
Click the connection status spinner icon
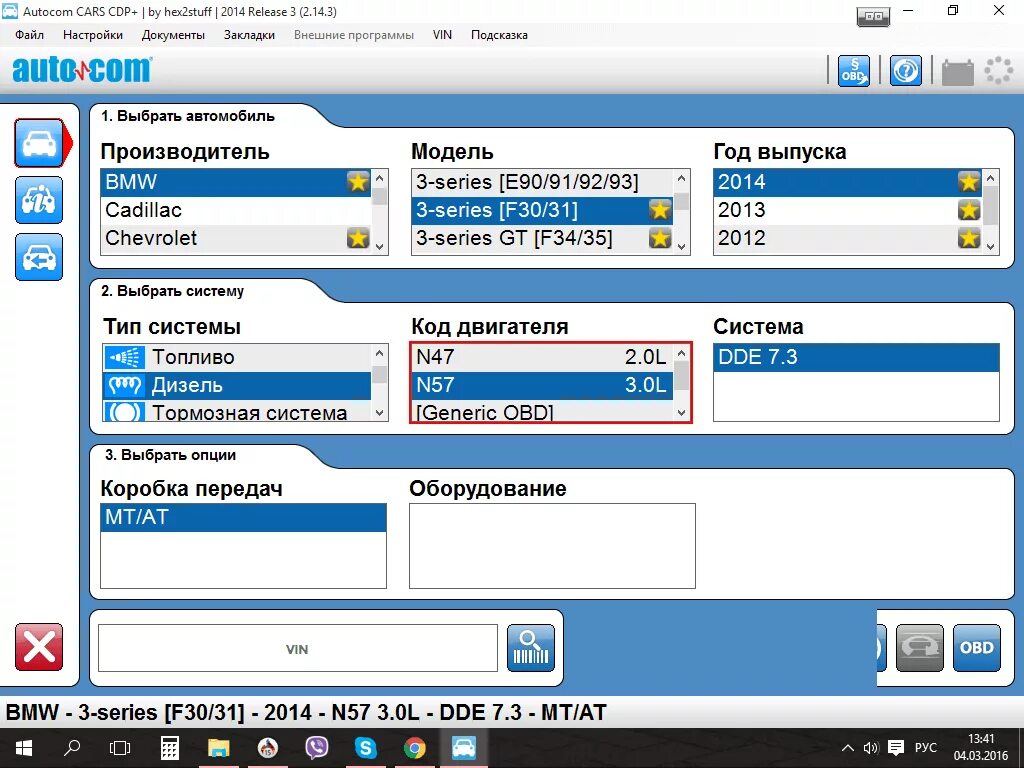[999, 71]
